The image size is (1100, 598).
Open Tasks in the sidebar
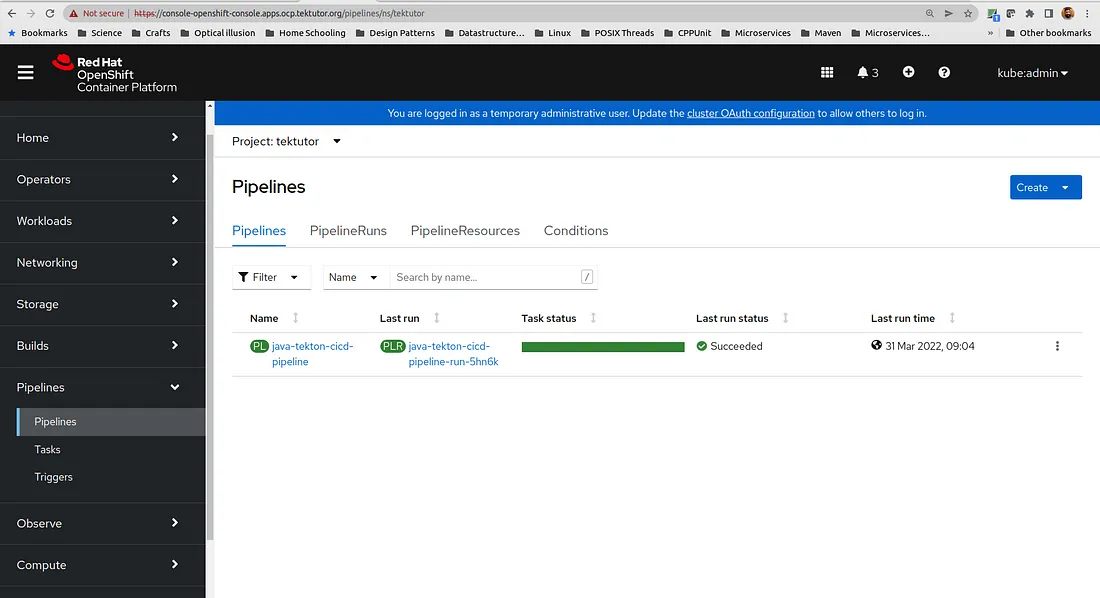(47, 449)
